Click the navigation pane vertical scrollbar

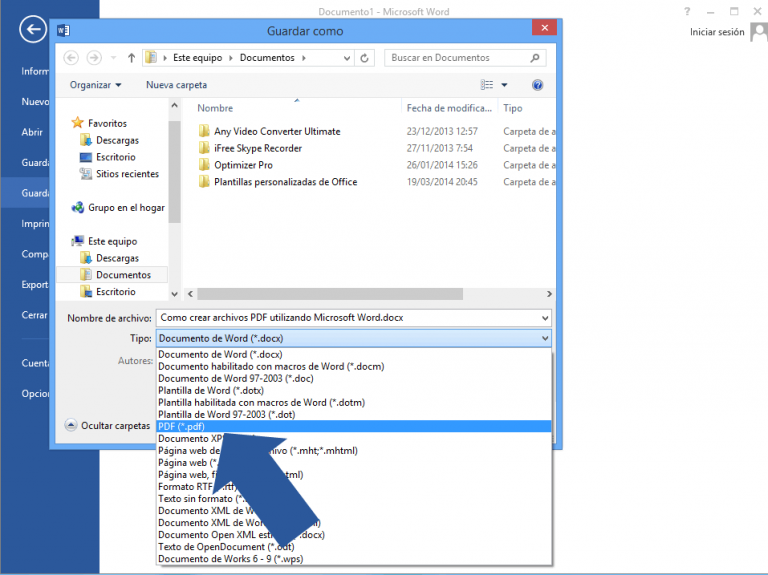(x=175, y=180)
